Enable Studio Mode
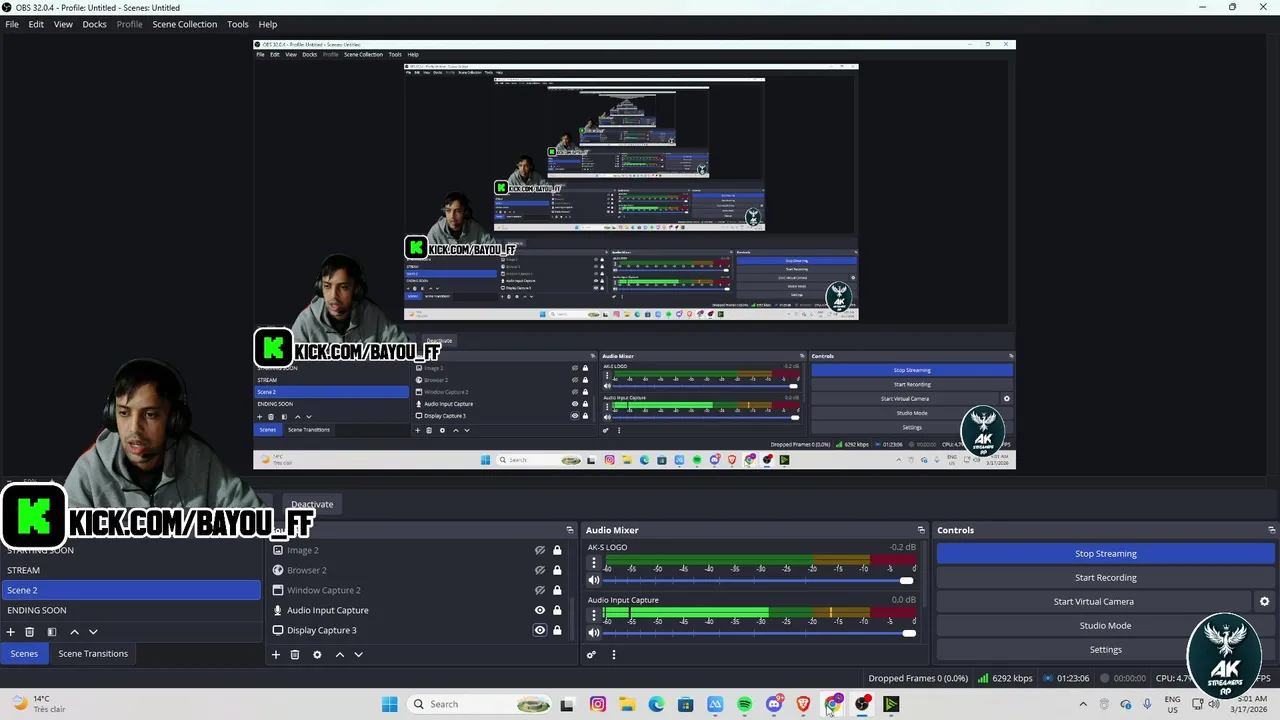This screenshot has width=1280, height=720. (x=1106, y=626)
